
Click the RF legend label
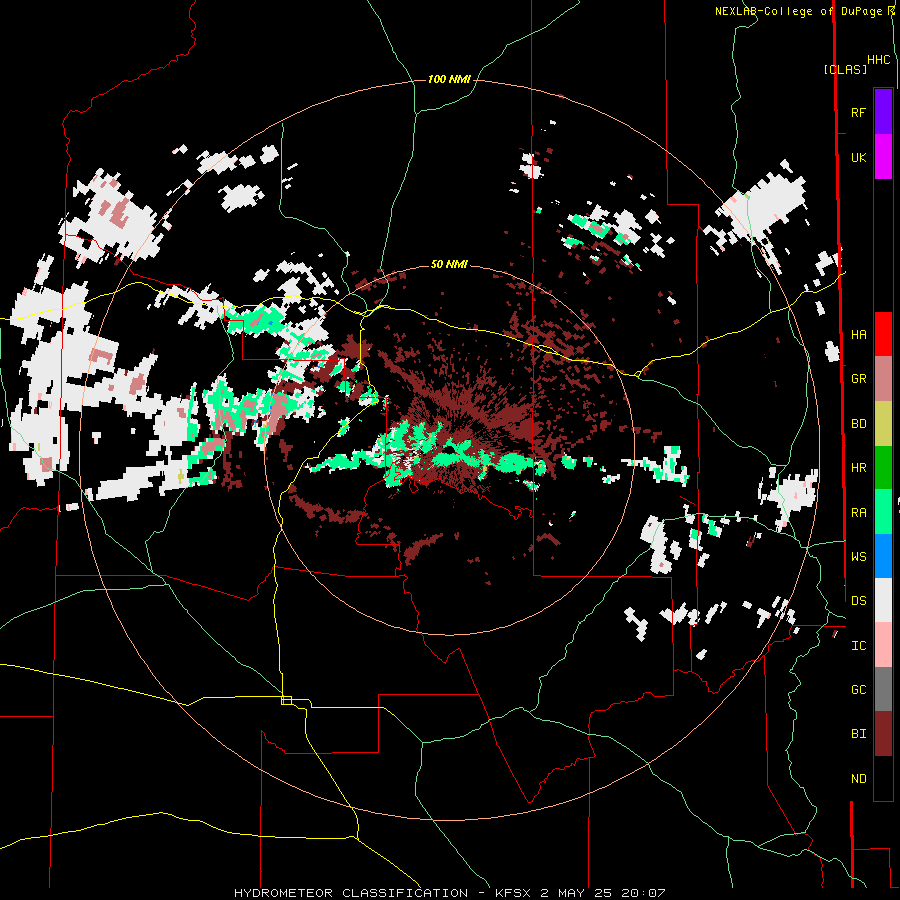(858, 112)
